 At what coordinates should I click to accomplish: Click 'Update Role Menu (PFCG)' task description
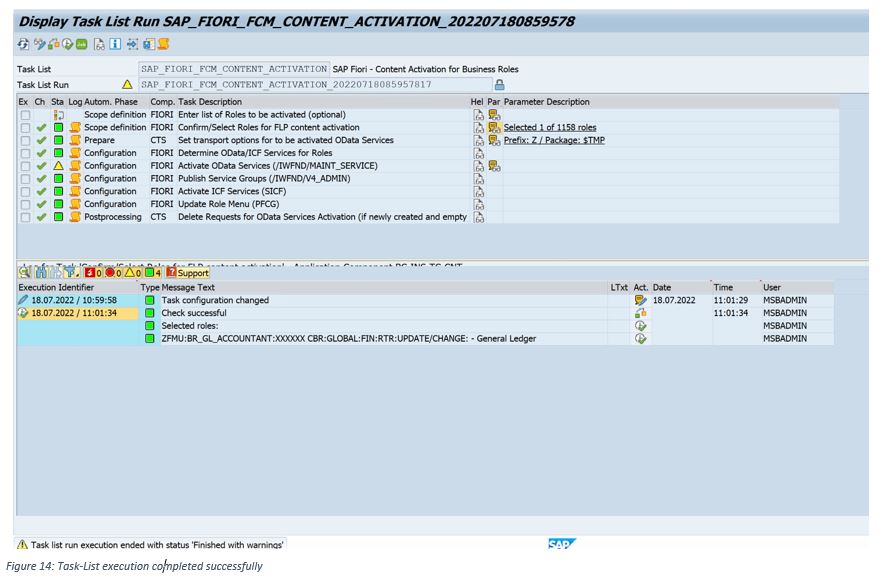[228, 204]
